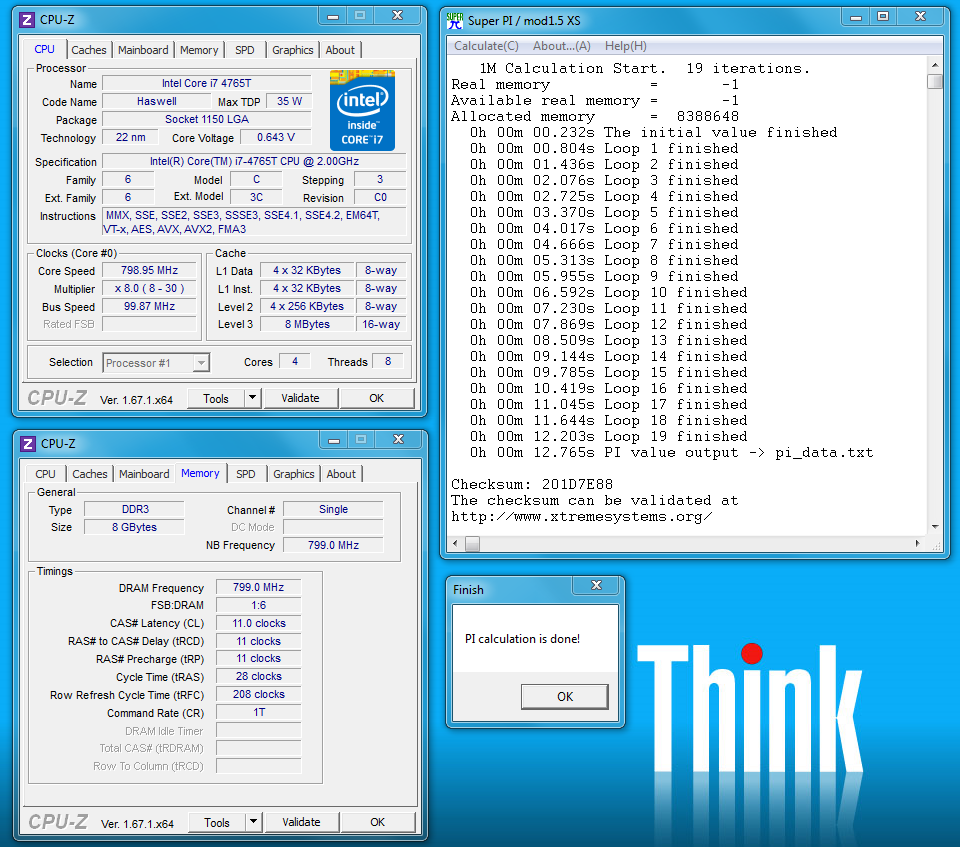Close the Finish dialog with X
Screen dimensions: 960x847
[x=596, y=585]
